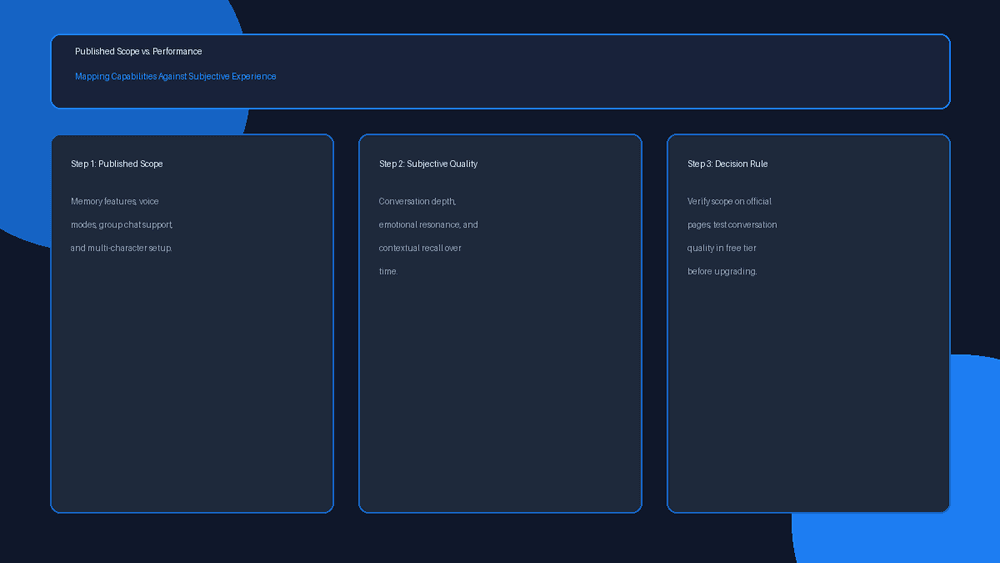Select the title 'Published Scope vs. Performance'
The image size is (1000, 563).
pyautogui.click(x=138, y=52)
